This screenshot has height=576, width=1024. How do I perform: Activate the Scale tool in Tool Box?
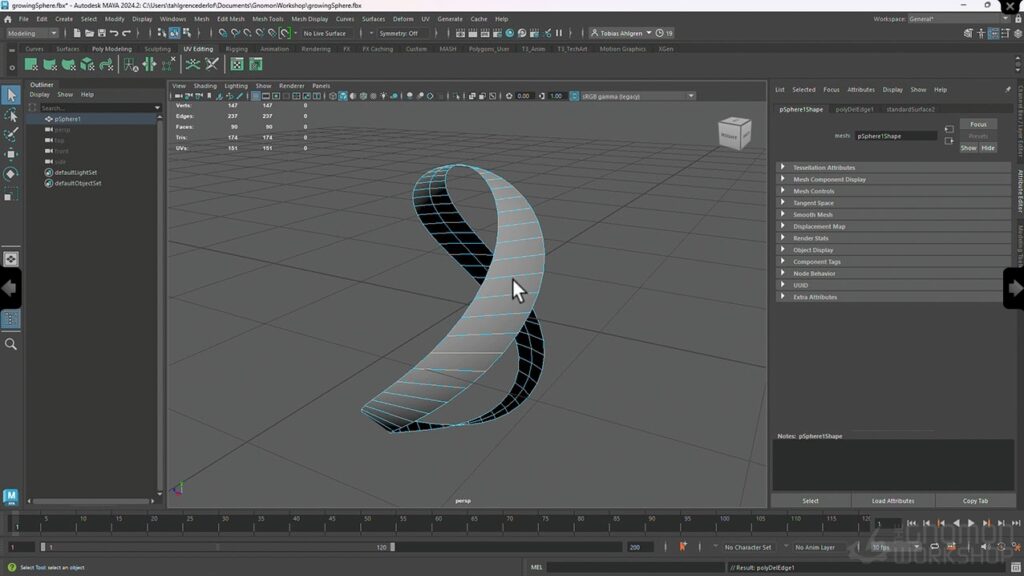click(x=11, y=194)
